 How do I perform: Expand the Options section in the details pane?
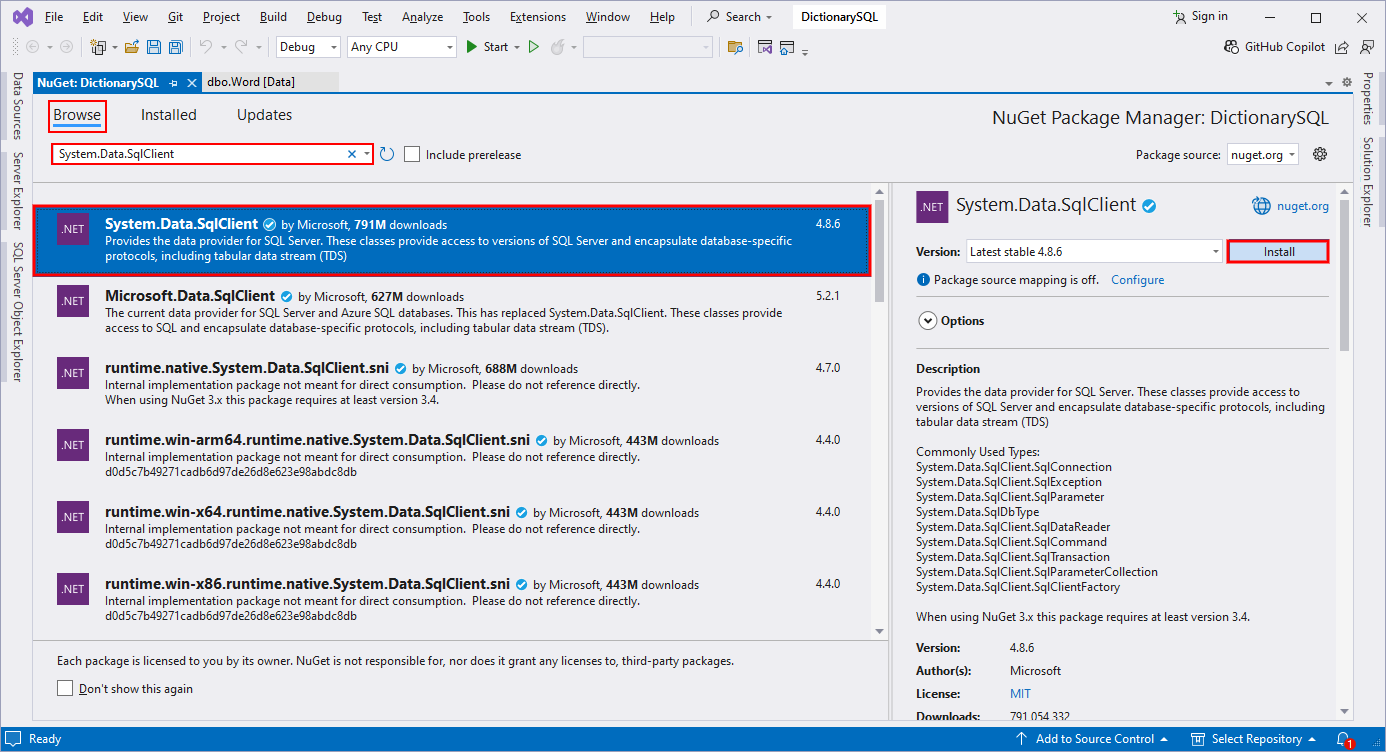tap(929, 320)
